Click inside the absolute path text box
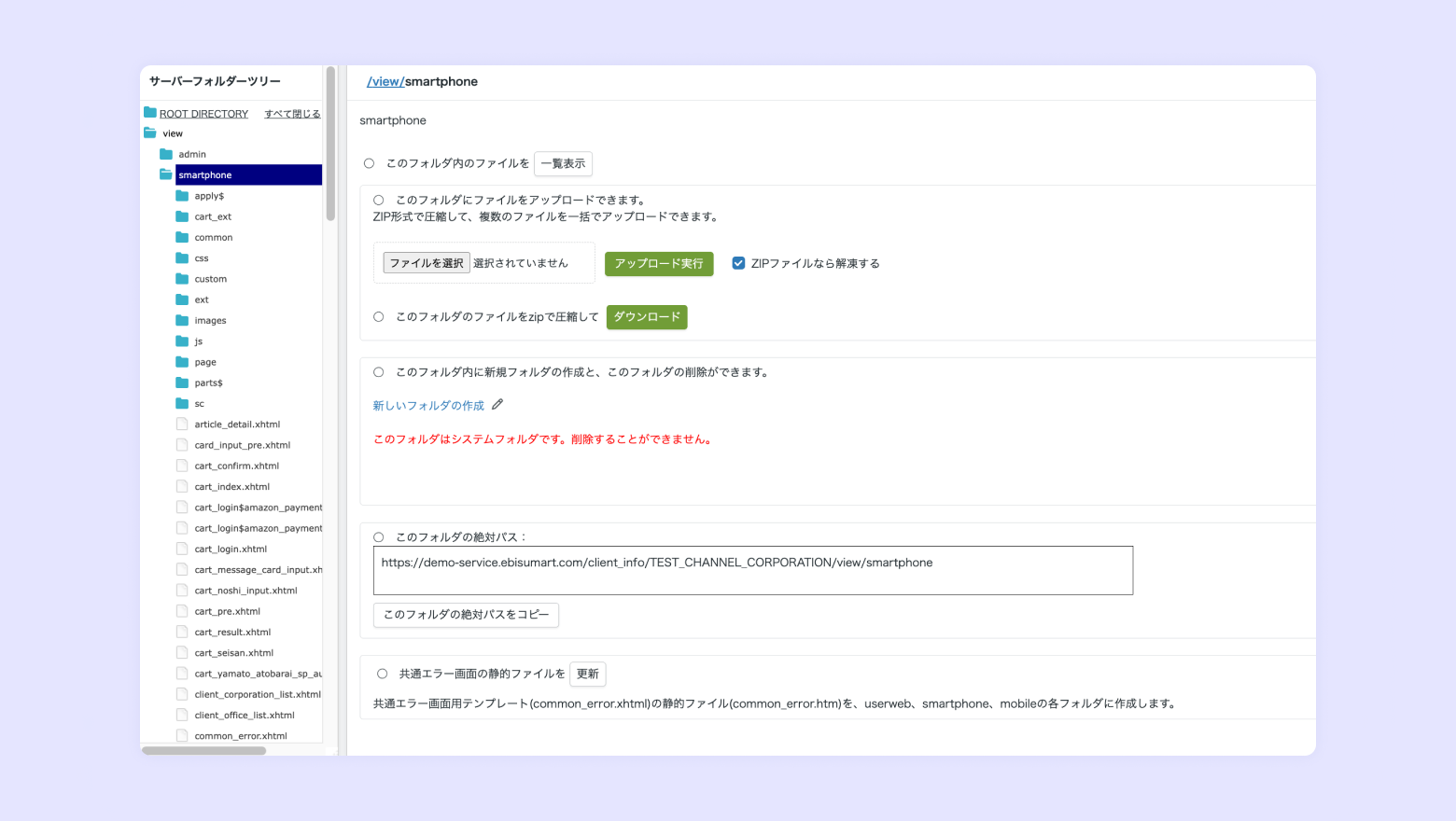 click(x=753, y=570)
